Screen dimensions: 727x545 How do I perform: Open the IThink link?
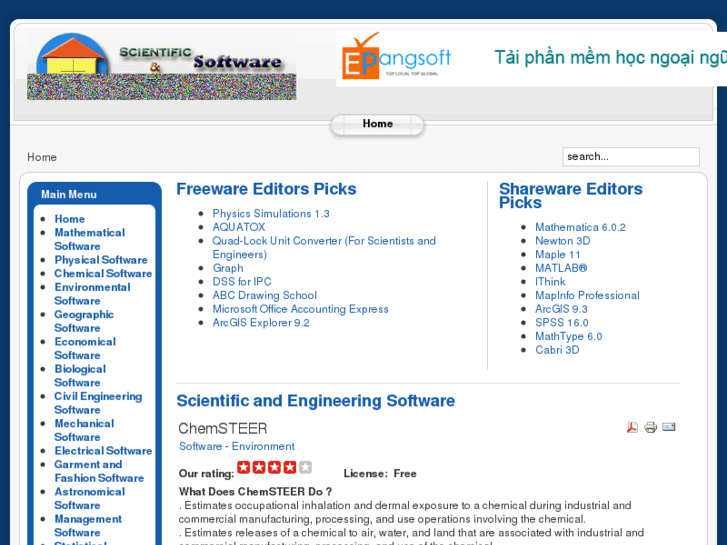[550, 282]
